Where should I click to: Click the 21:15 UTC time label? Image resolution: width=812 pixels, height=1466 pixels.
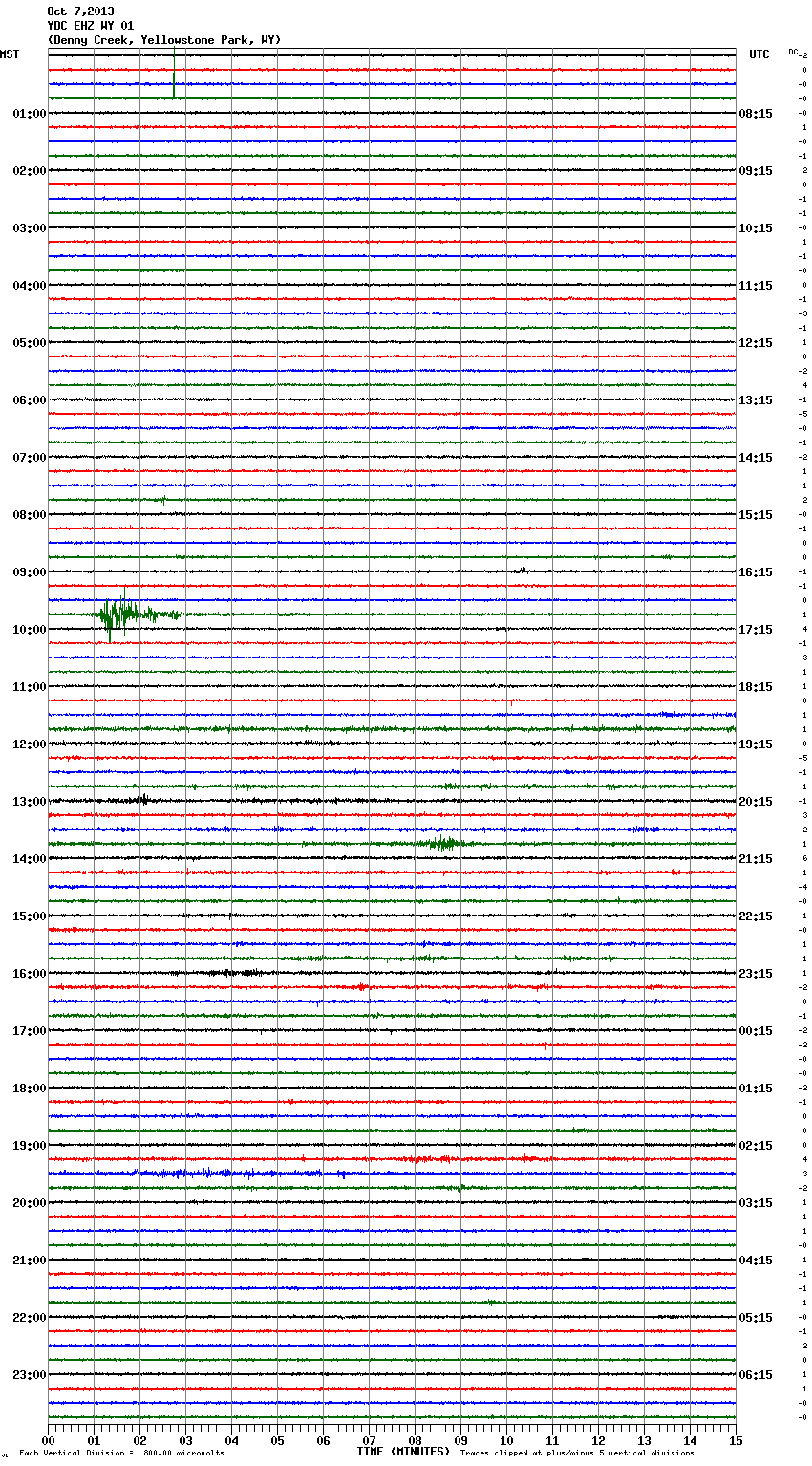756,859
